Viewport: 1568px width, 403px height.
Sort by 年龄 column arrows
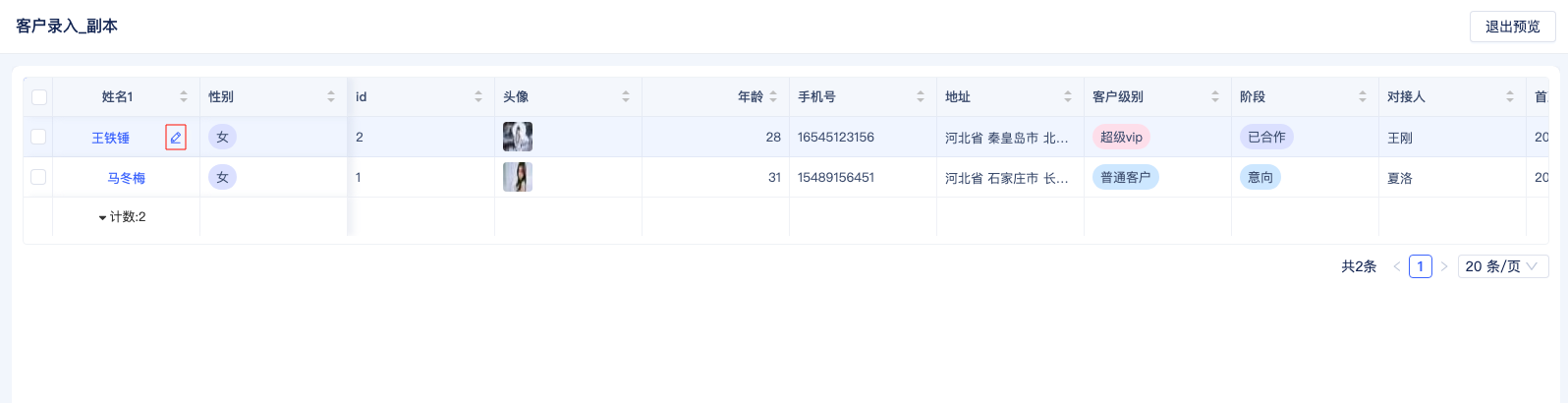[773, 96]
